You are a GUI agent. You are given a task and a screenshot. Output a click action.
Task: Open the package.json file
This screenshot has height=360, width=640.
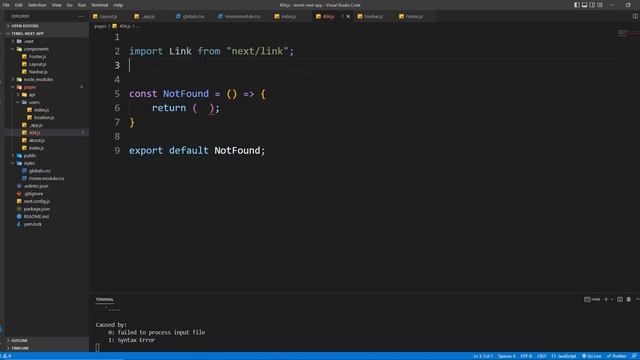[36, 209]
